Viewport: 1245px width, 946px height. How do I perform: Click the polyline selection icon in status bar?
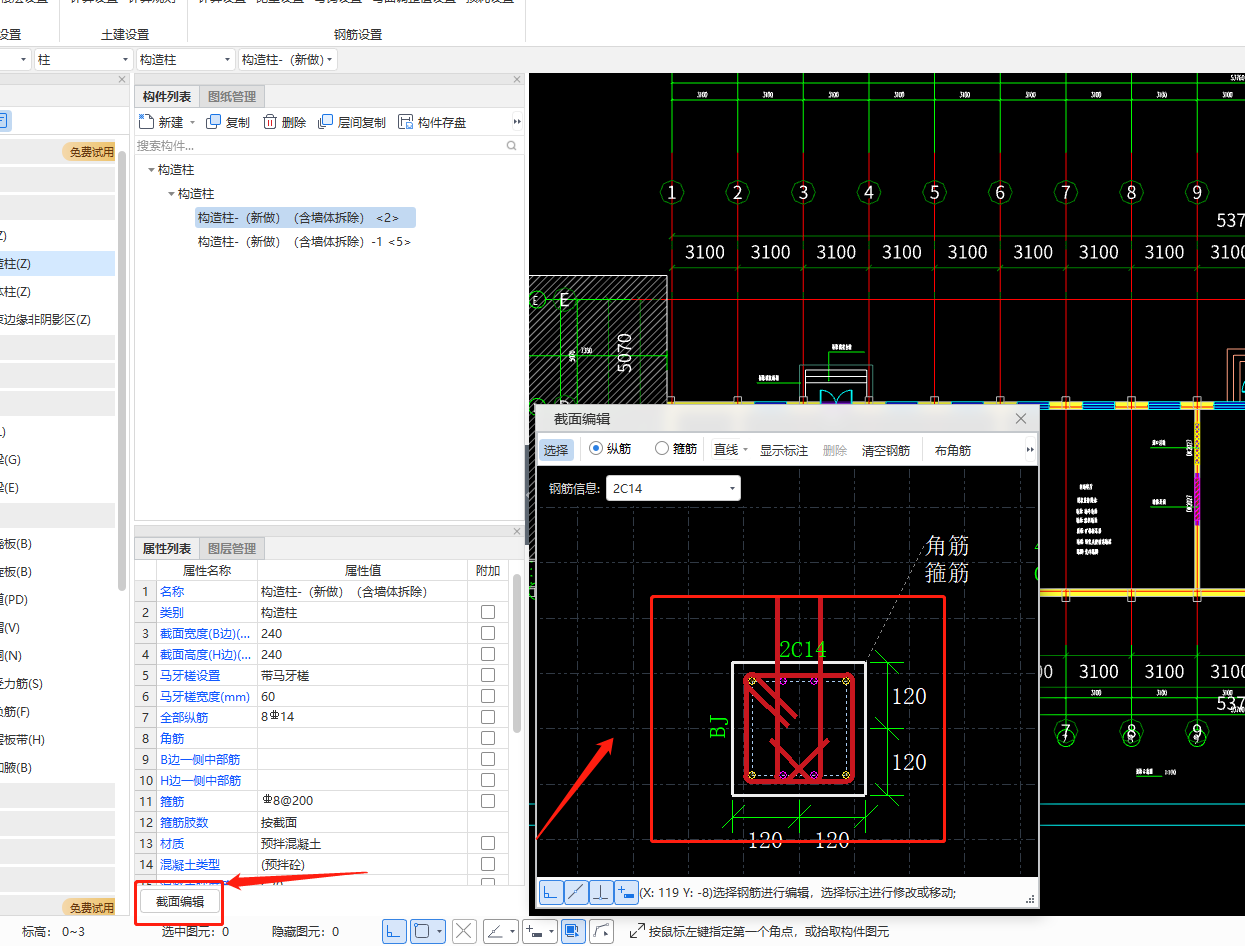click(601, 931)
